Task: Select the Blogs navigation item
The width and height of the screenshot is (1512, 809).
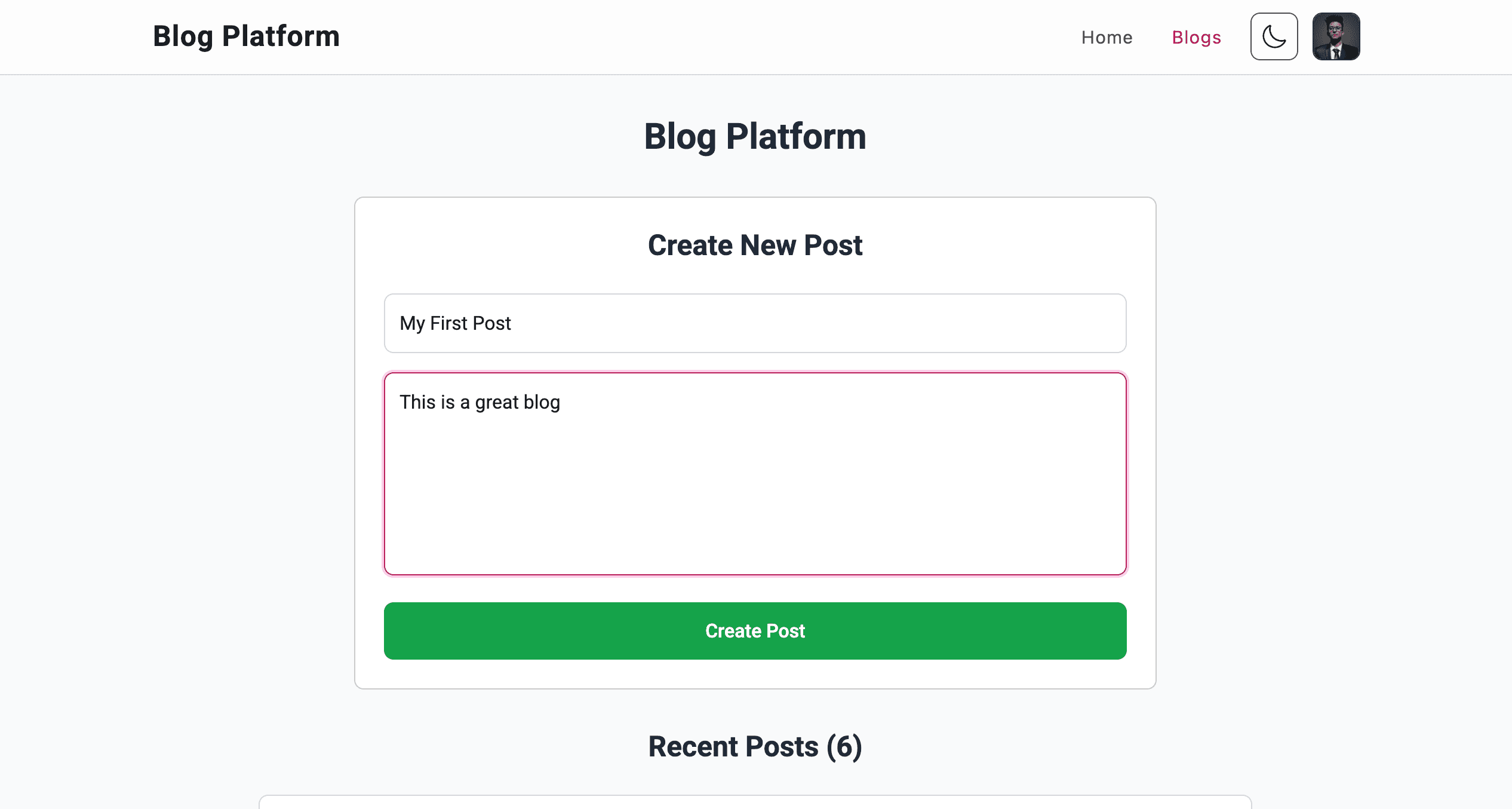Action: click(1196, 37)
